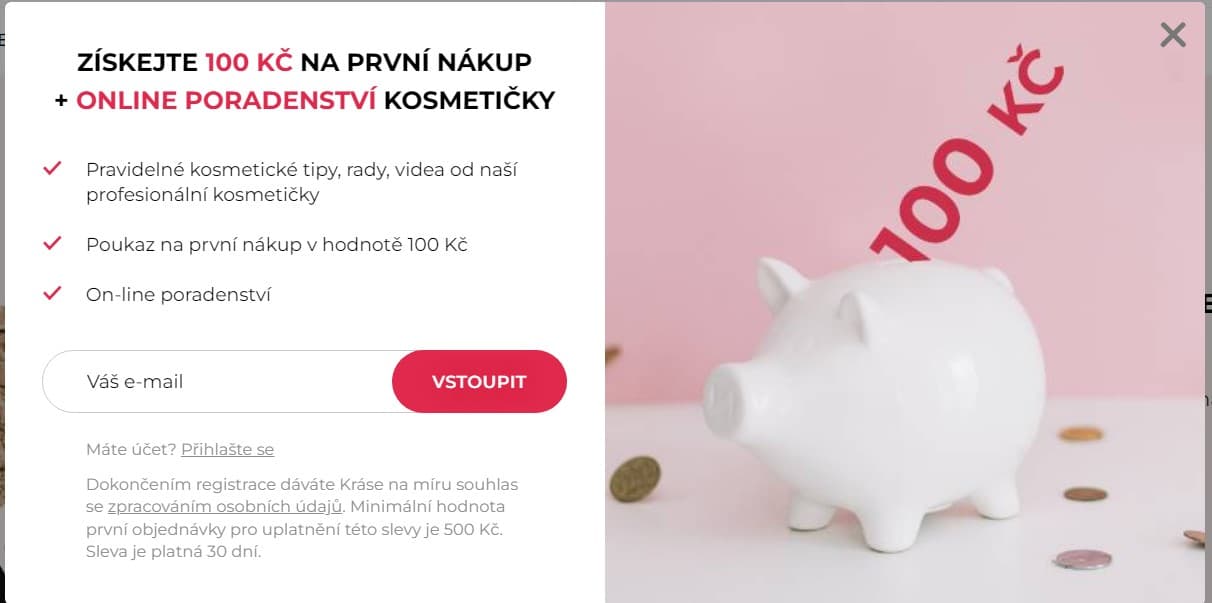Click checkmark beside On-line poradenství bullet

[53, 293]
